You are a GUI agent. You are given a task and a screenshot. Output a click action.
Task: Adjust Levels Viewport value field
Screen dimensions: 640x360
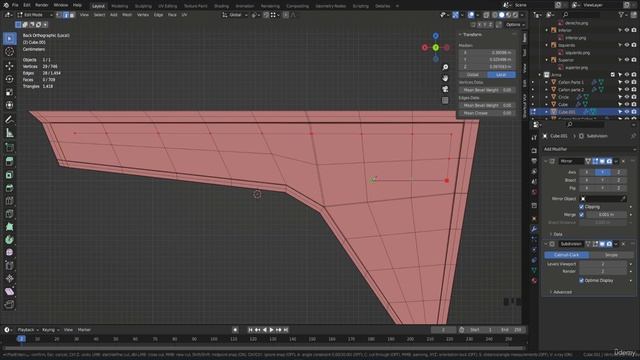click(603, 264)
